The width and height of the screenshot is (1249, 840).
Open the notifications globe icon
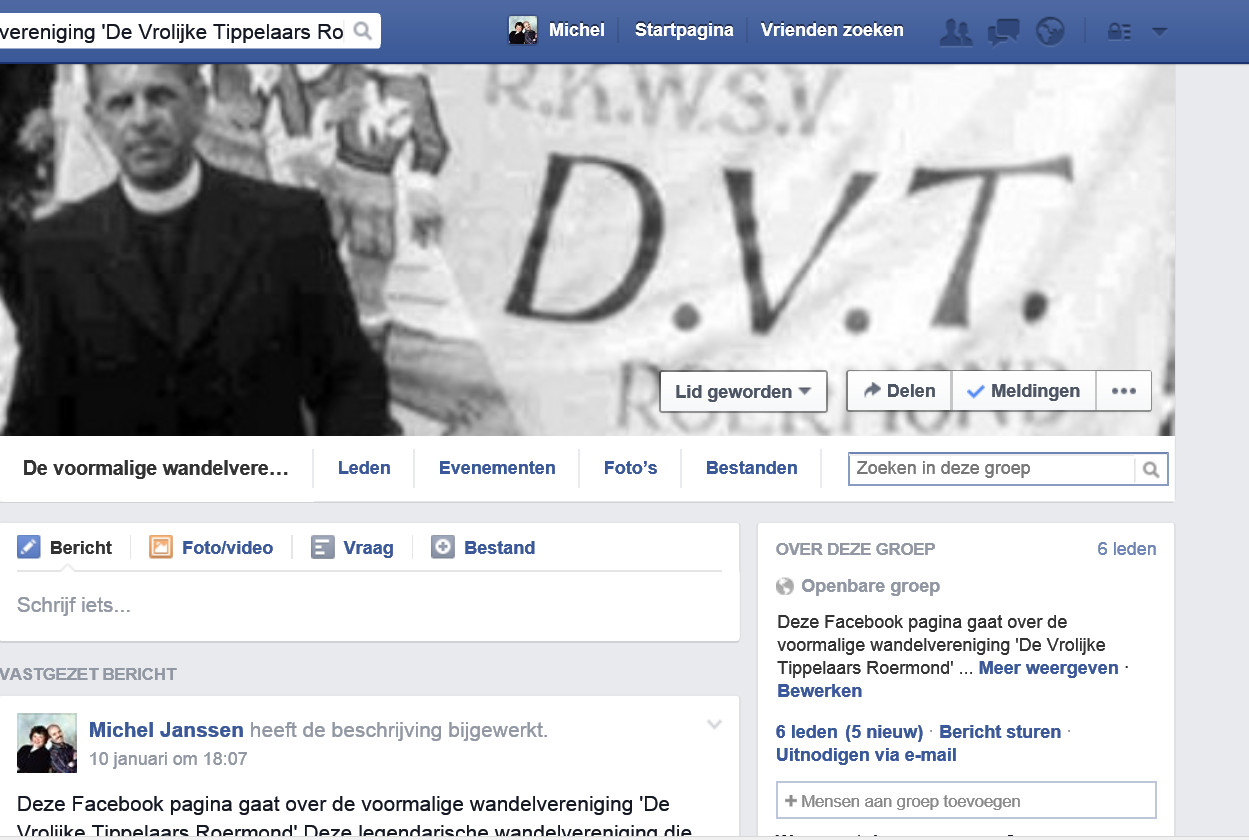[1050, 32]
